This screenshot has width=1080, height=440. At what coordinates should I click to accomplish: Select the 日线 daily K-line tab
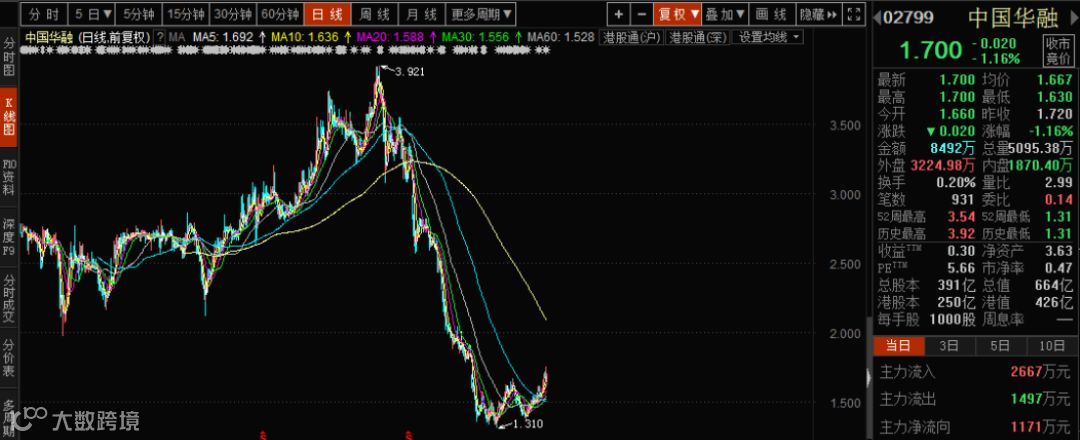coord(327,14)
